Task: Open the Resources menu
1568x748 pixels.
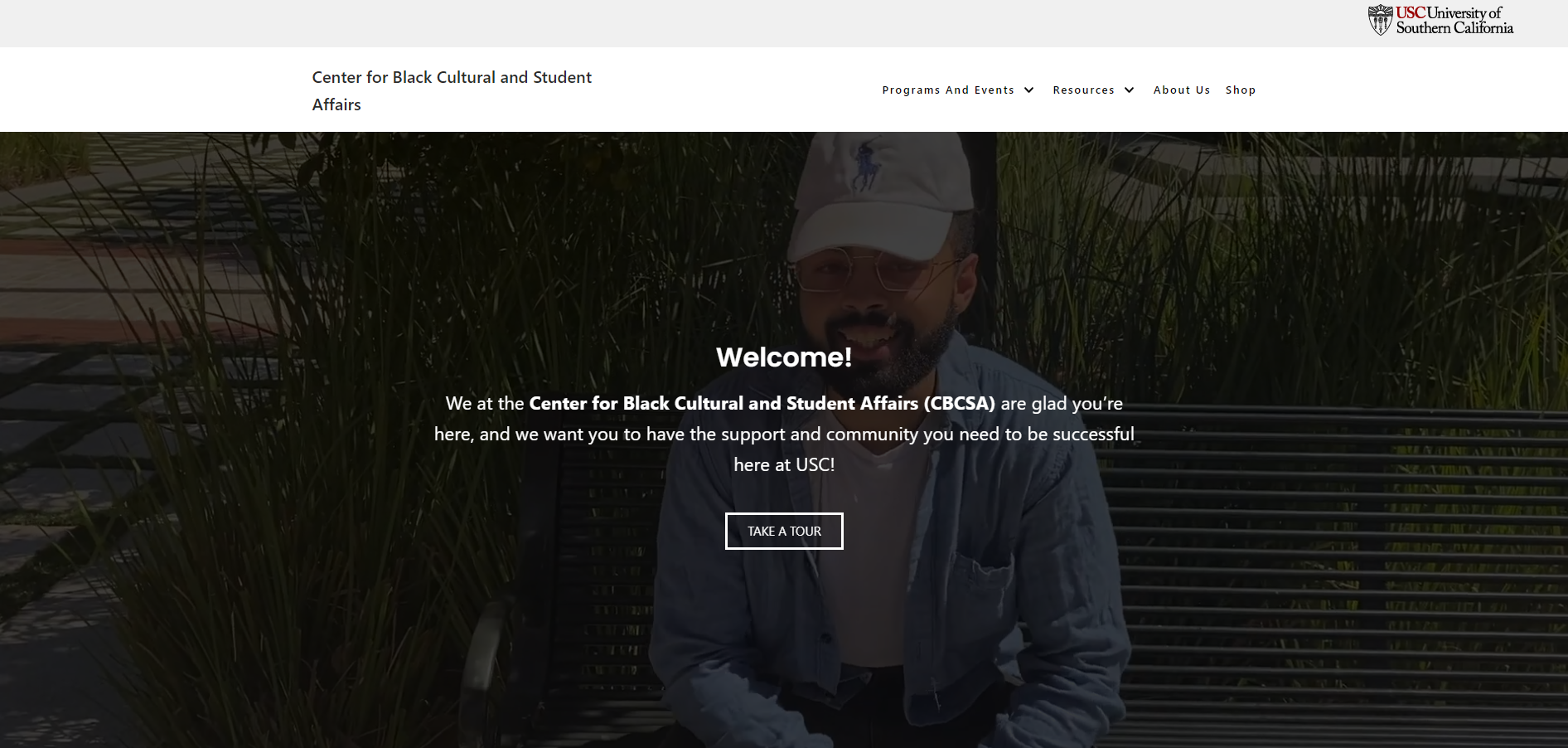Action: (x=1084, y=90)
